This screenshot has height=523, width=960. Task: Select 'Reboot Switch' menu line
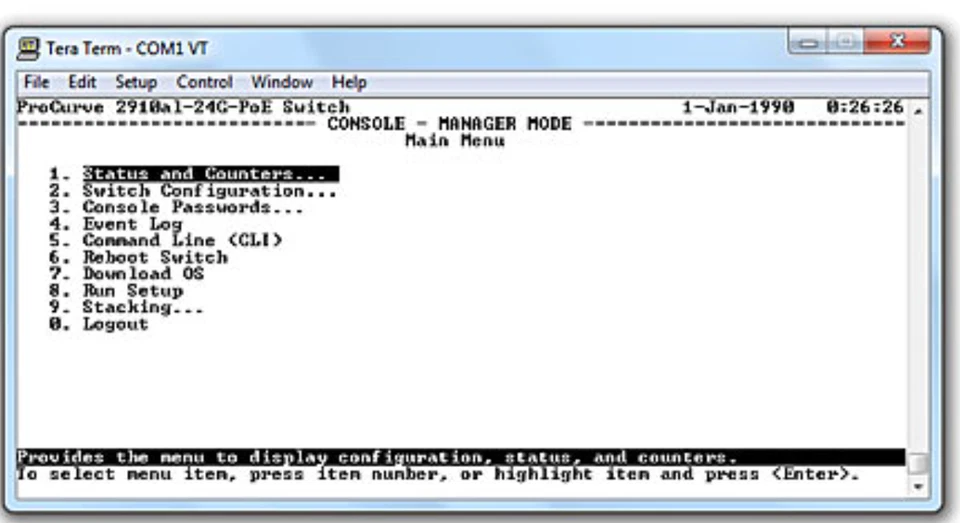(138, 257)
